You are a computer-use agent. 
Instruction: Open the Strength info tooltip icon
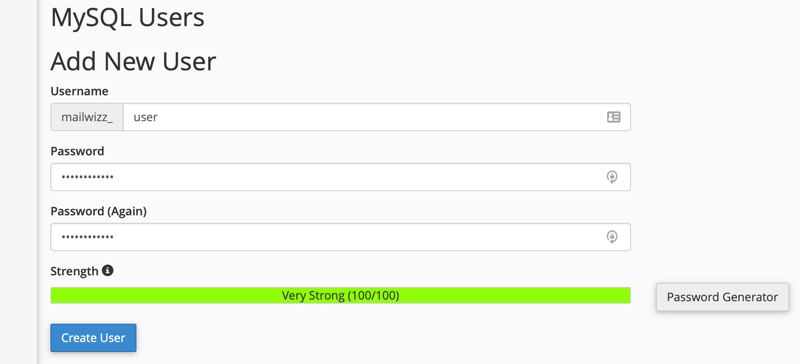tap(107, 271)
